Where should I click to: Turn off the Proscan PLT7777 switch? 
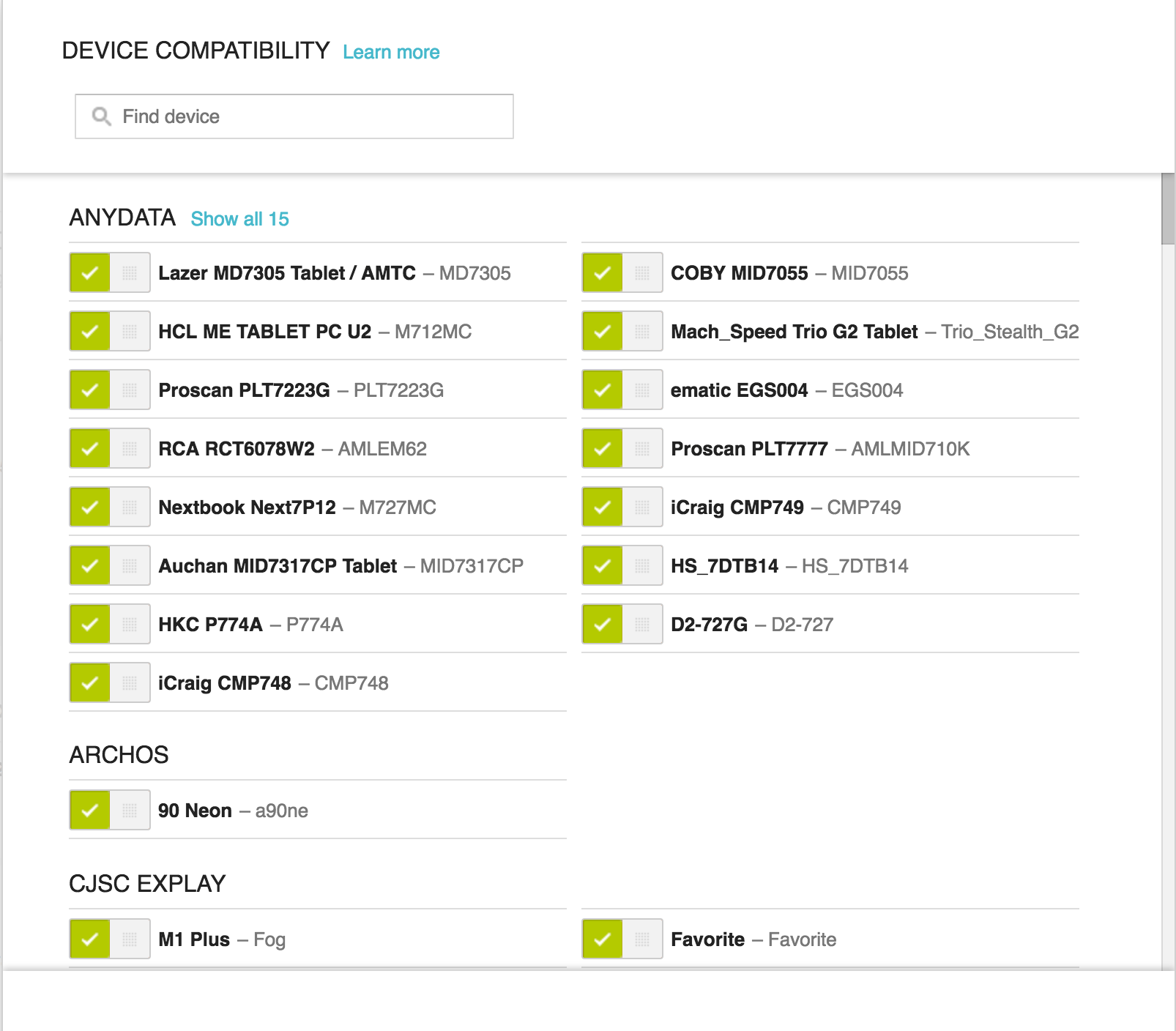coord(622,448)
